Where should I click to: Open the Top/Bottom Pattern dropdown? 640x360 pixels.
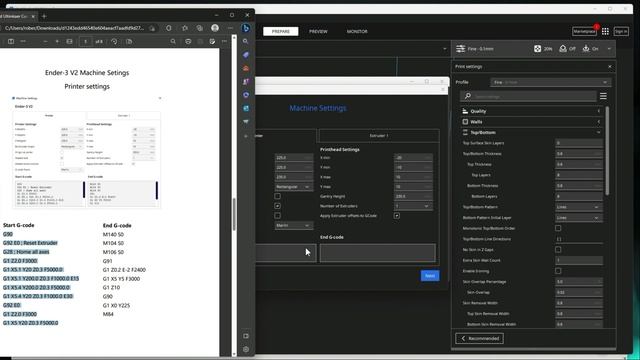578,207
